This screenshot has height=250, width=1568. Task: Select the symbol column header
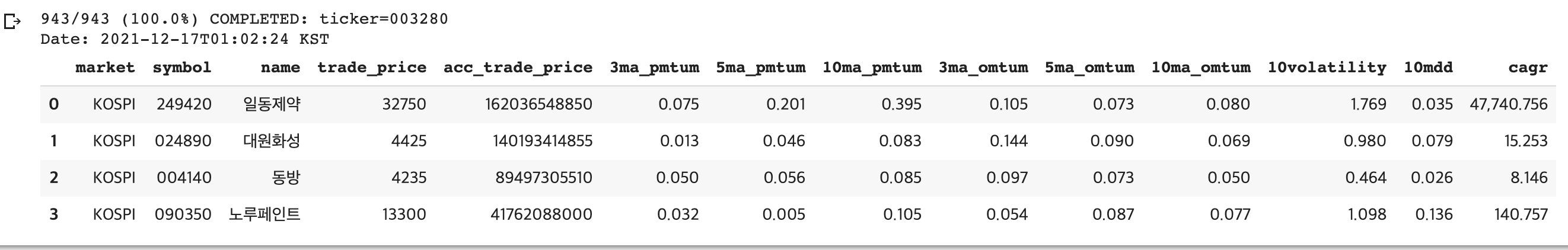coord(181,68)
